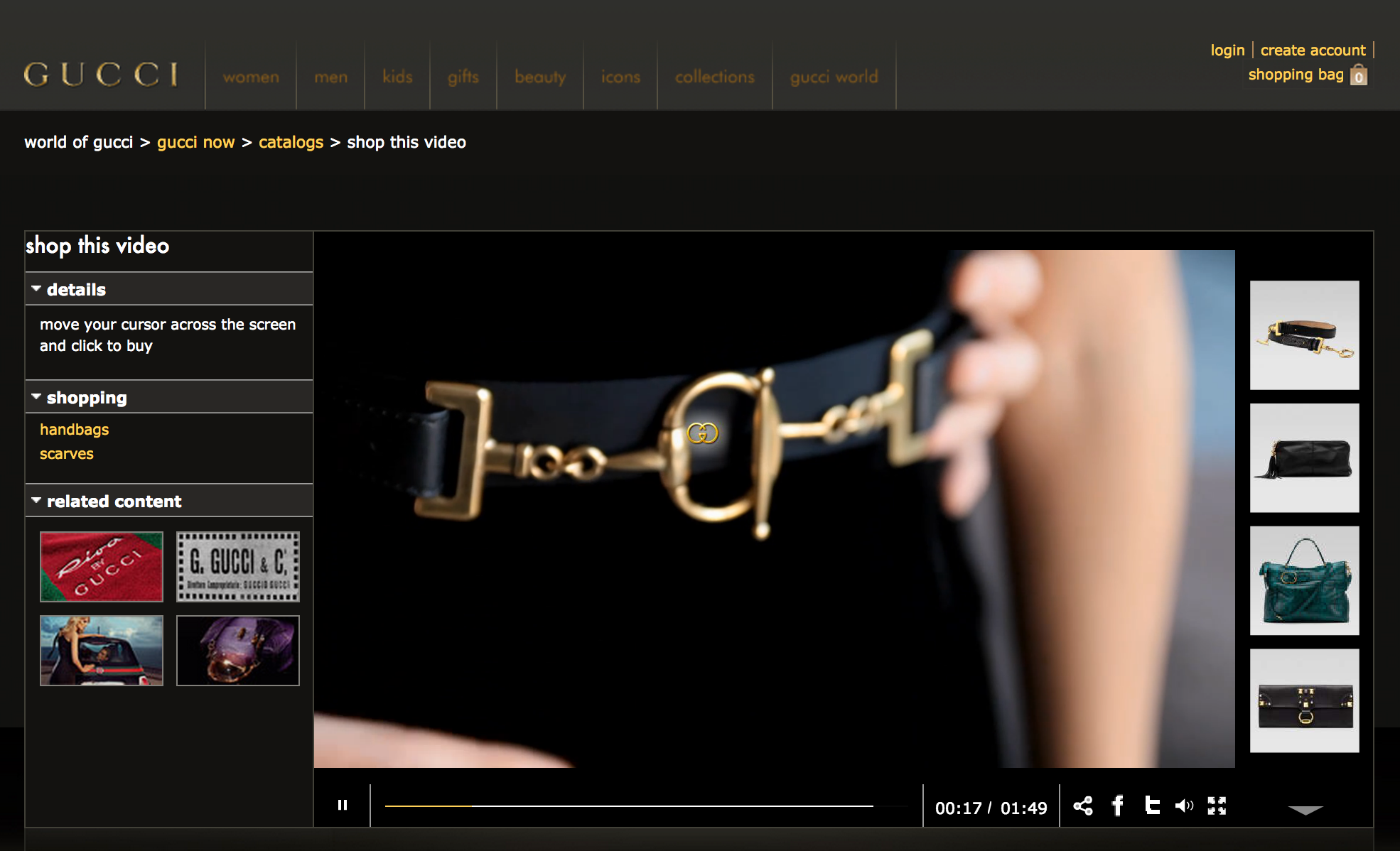Click create account
The image size is (1400, 851).
(1313, 50)
